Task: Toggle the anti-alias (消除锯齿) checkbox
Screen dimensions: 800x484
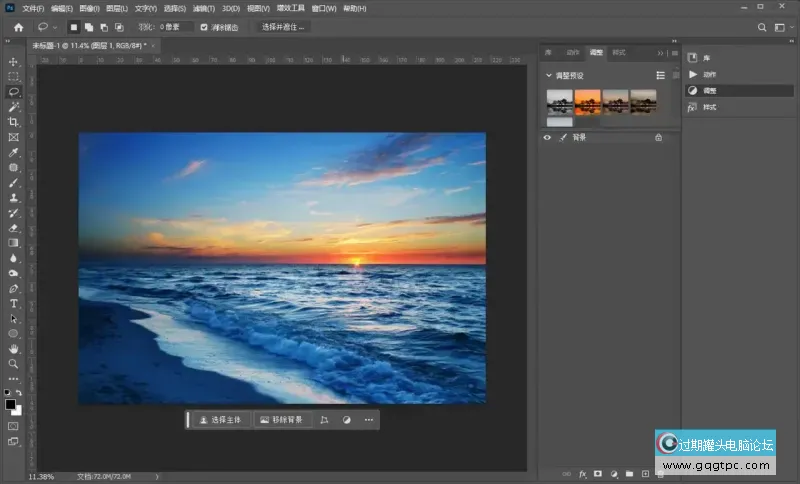Action: (x=204, y=27)
